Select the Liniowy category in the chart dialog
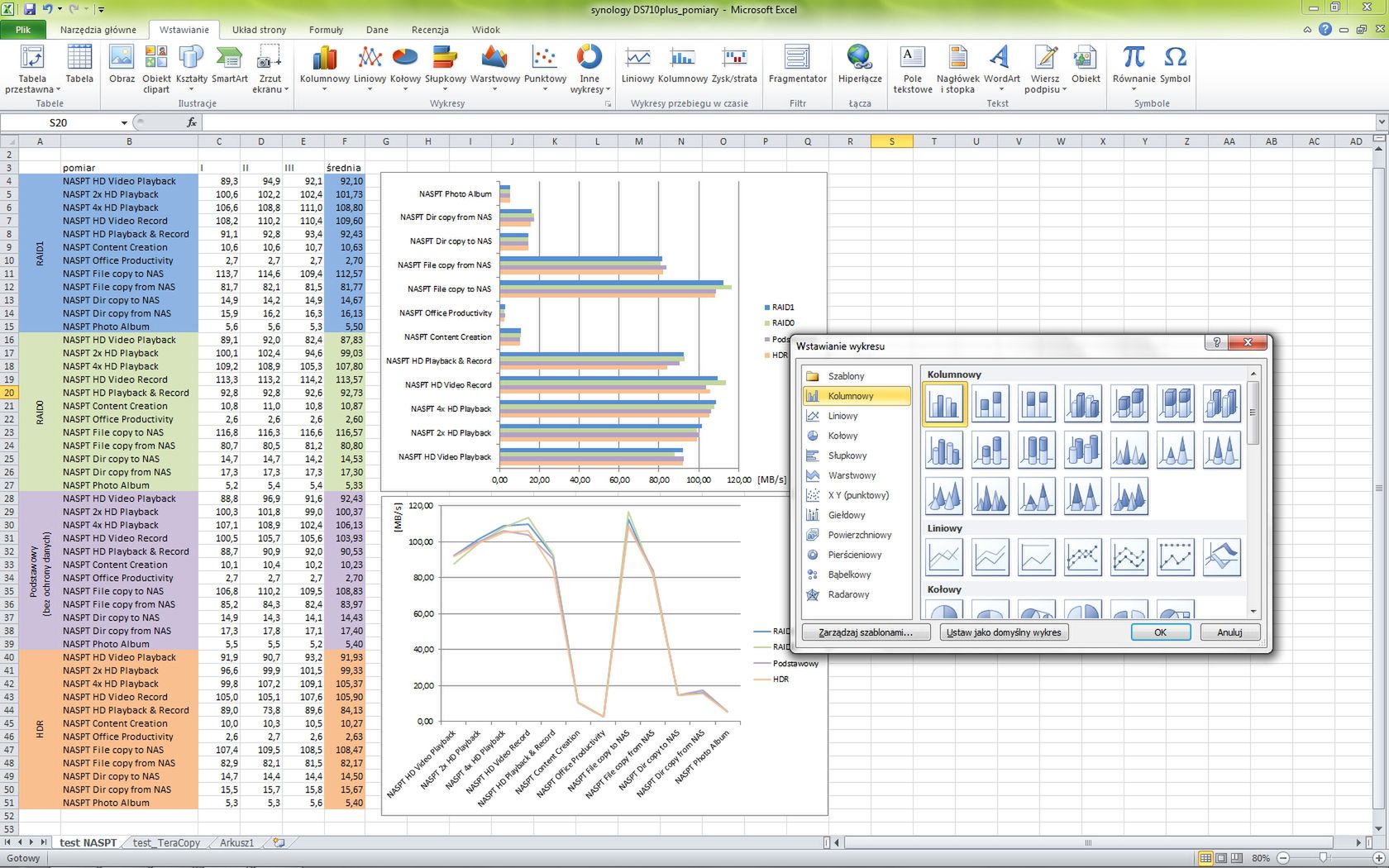Screen dimensions: 1389x868 (x=857, y=416)
